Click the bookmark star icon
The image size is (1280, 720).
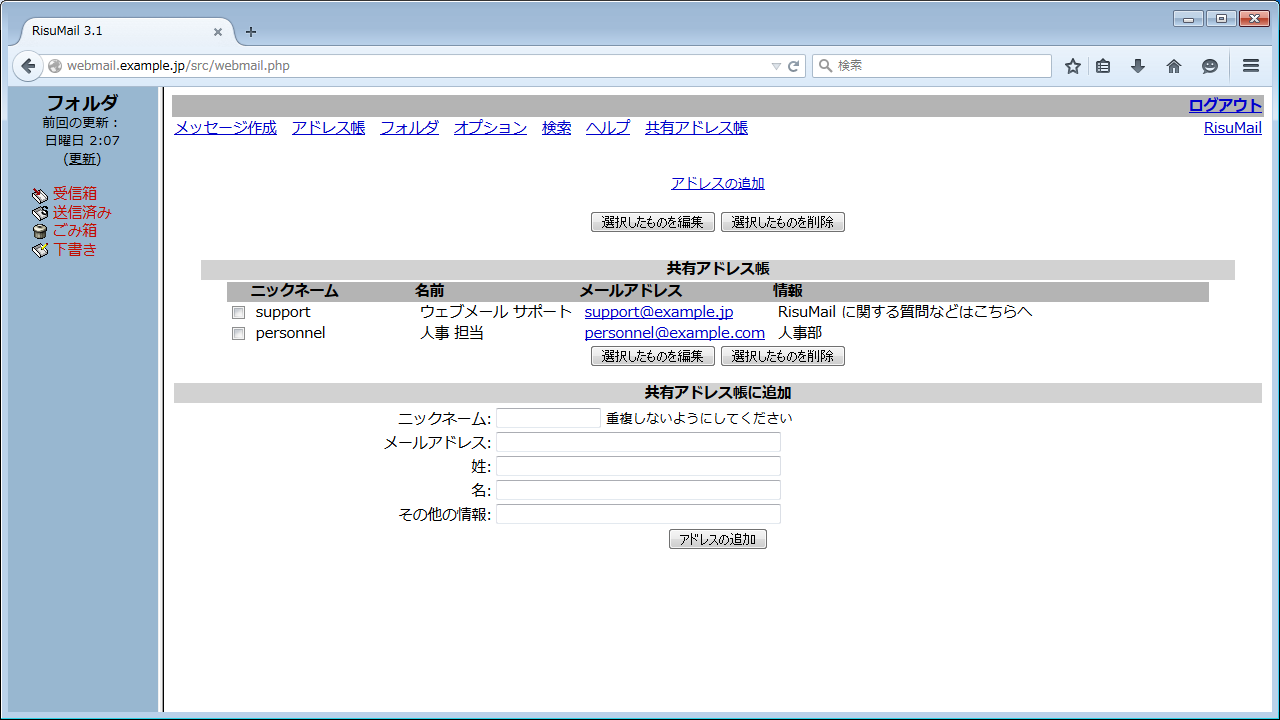point(1073,66)
